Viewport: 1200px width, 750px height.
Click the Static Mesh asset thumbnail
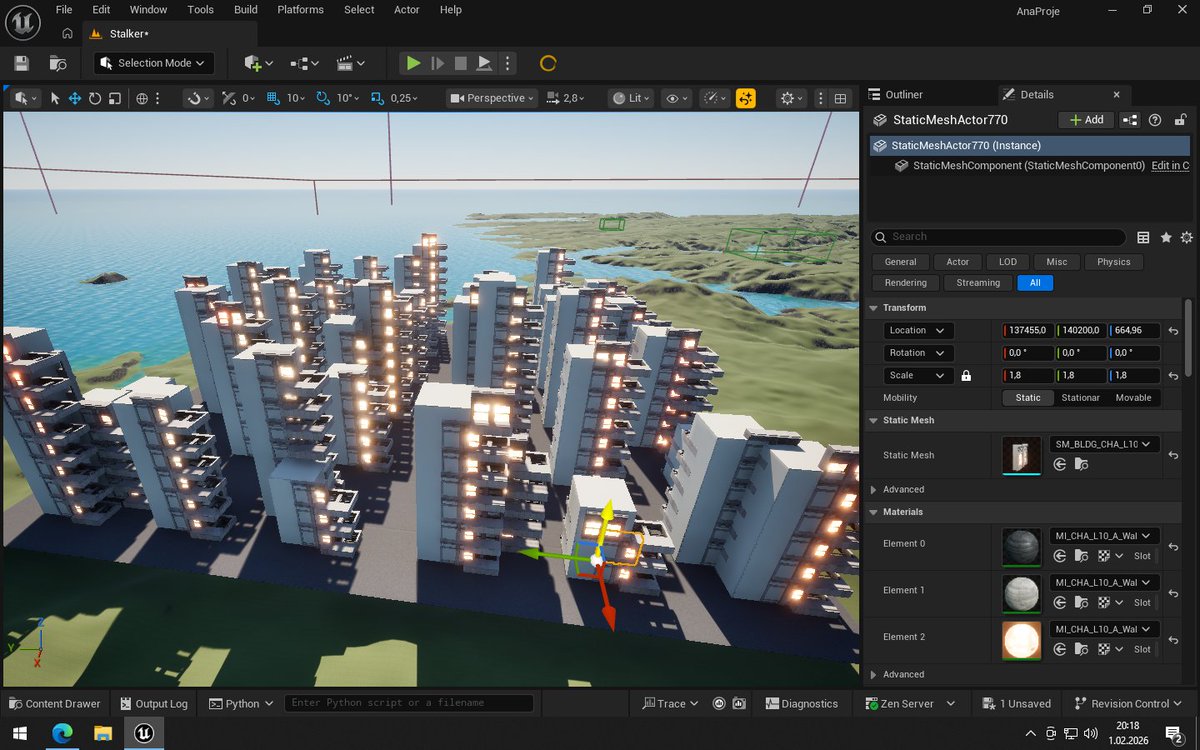coord(1021,455)
